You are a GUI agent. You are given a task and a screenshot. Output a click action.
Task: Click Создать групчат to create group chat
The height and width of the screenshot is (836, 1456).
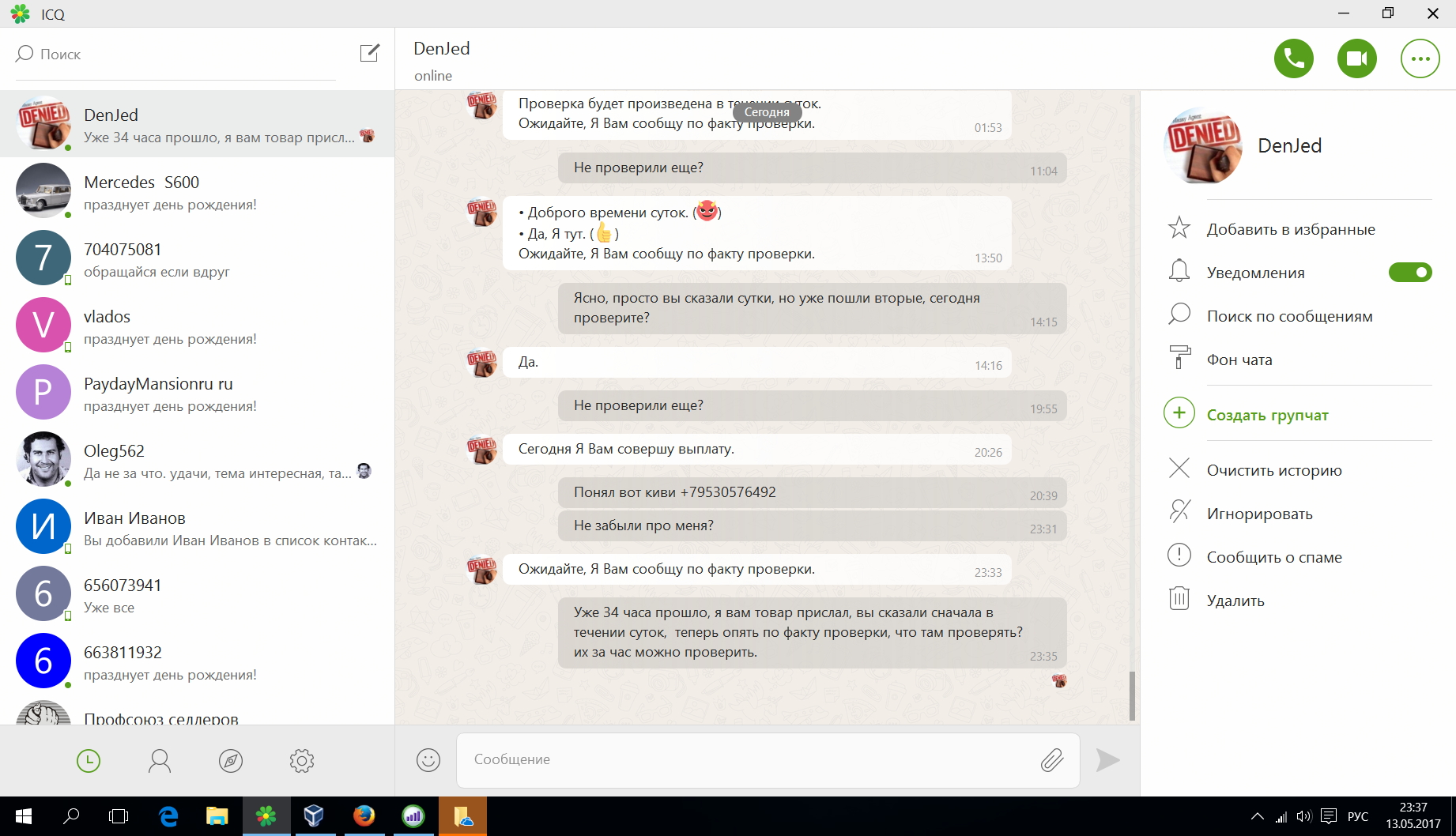[1267, 415]
